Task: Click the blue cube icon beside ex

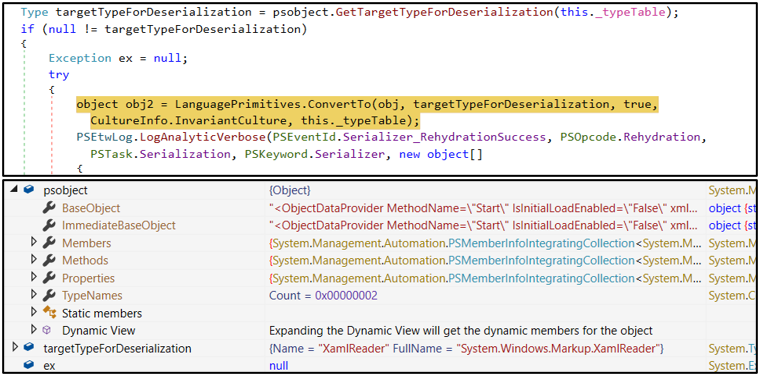Action: point(29,365)
